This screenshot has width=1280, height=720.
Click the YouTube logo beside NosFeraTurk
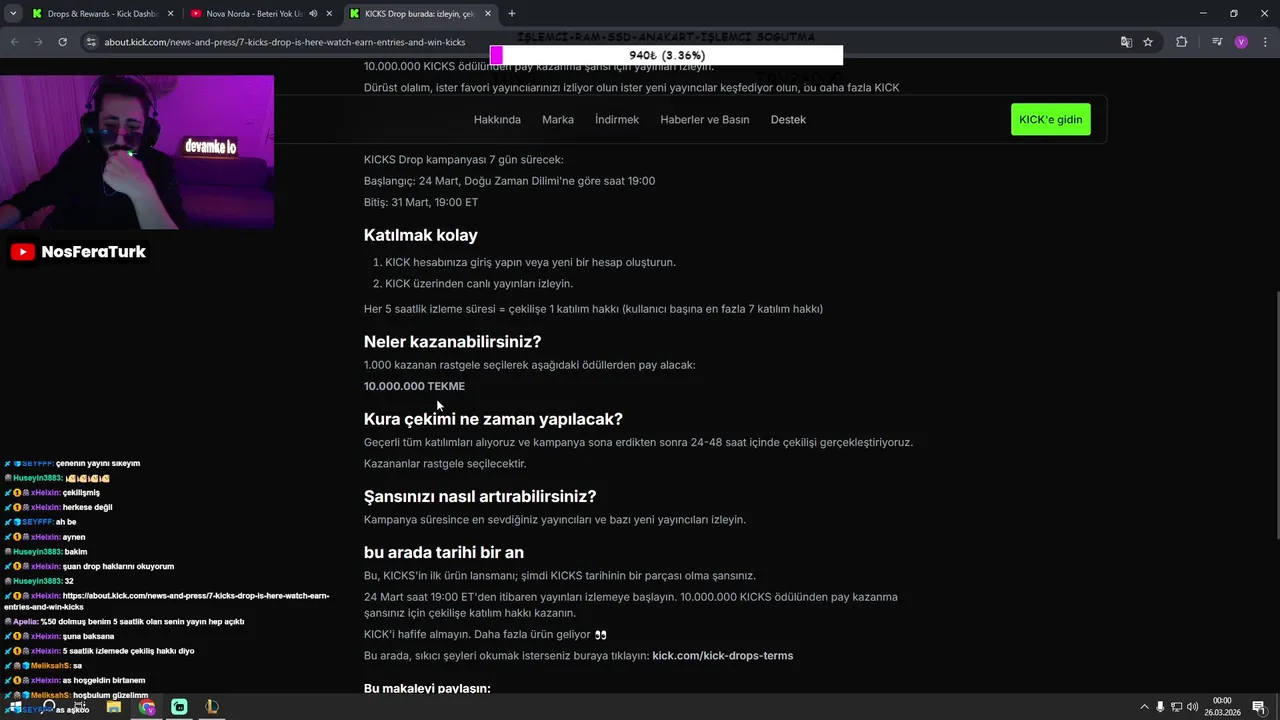tap(23, 252)
